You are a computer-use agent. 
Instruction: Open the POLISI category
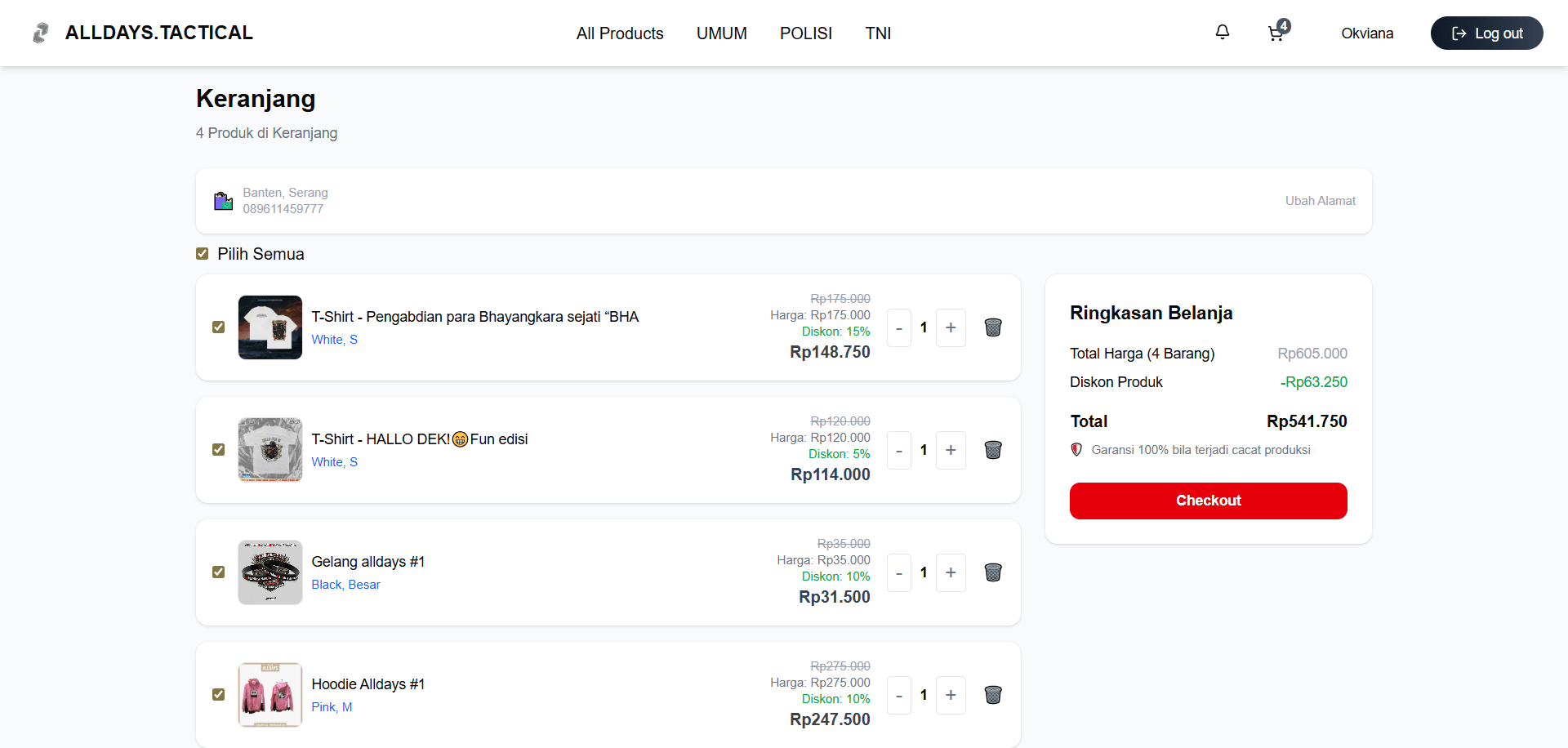tap(806, 33)
